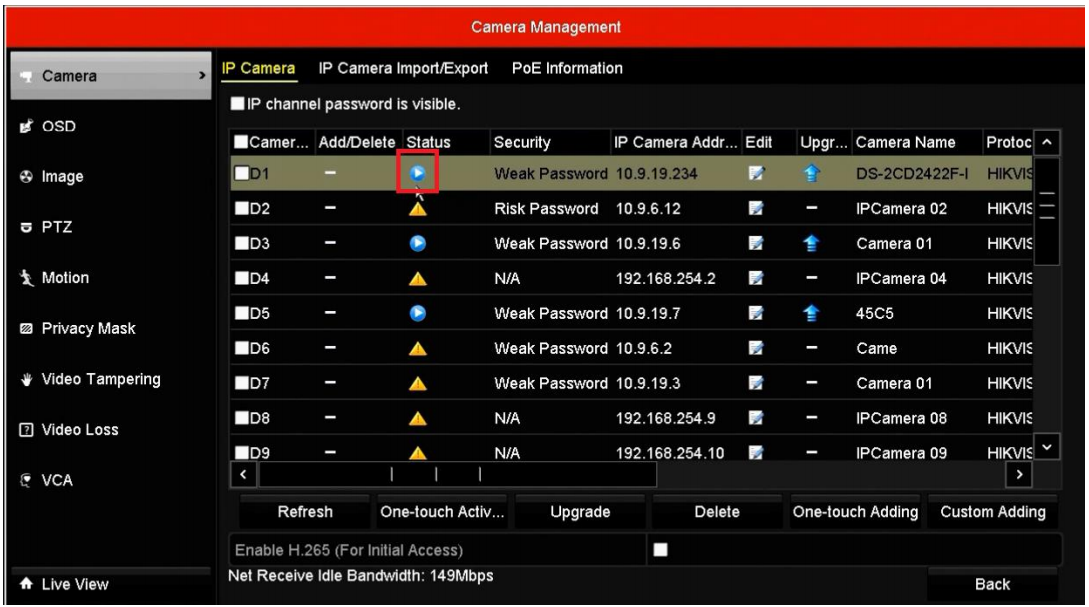This screenshot has height=607, width=1089.
Task: Click the warning status icon for D7
Action: click(x=418, y=381)
